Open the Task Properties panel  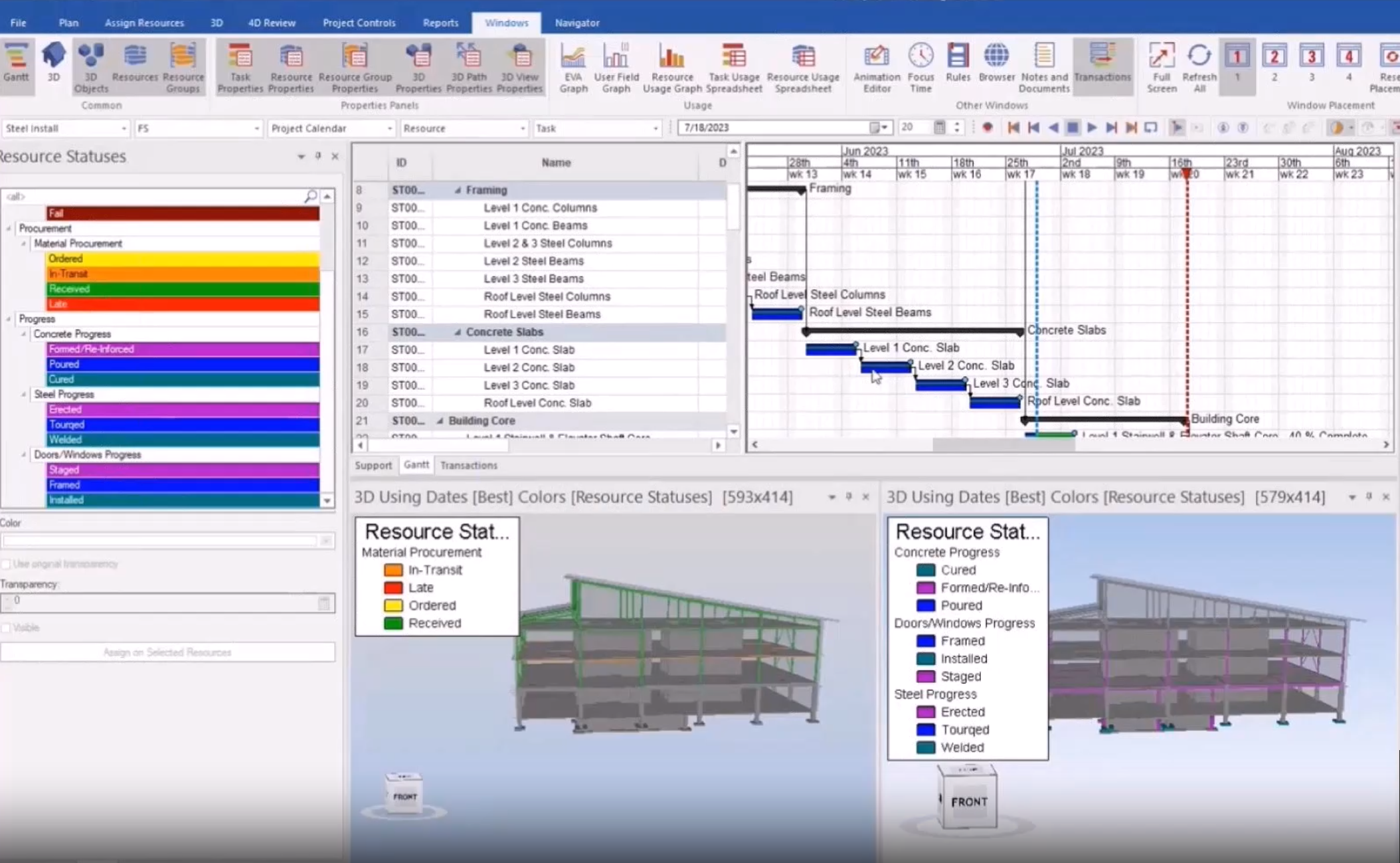pyautogui.click(x=240, y=67)
